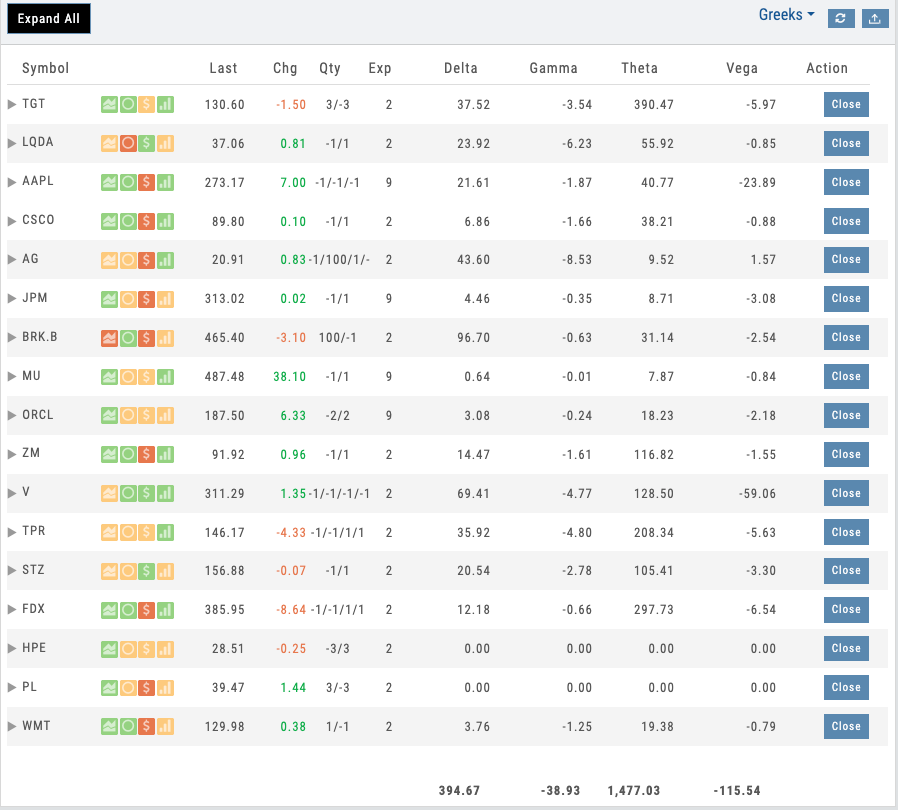Close the ORCL position

coord(846,415)
